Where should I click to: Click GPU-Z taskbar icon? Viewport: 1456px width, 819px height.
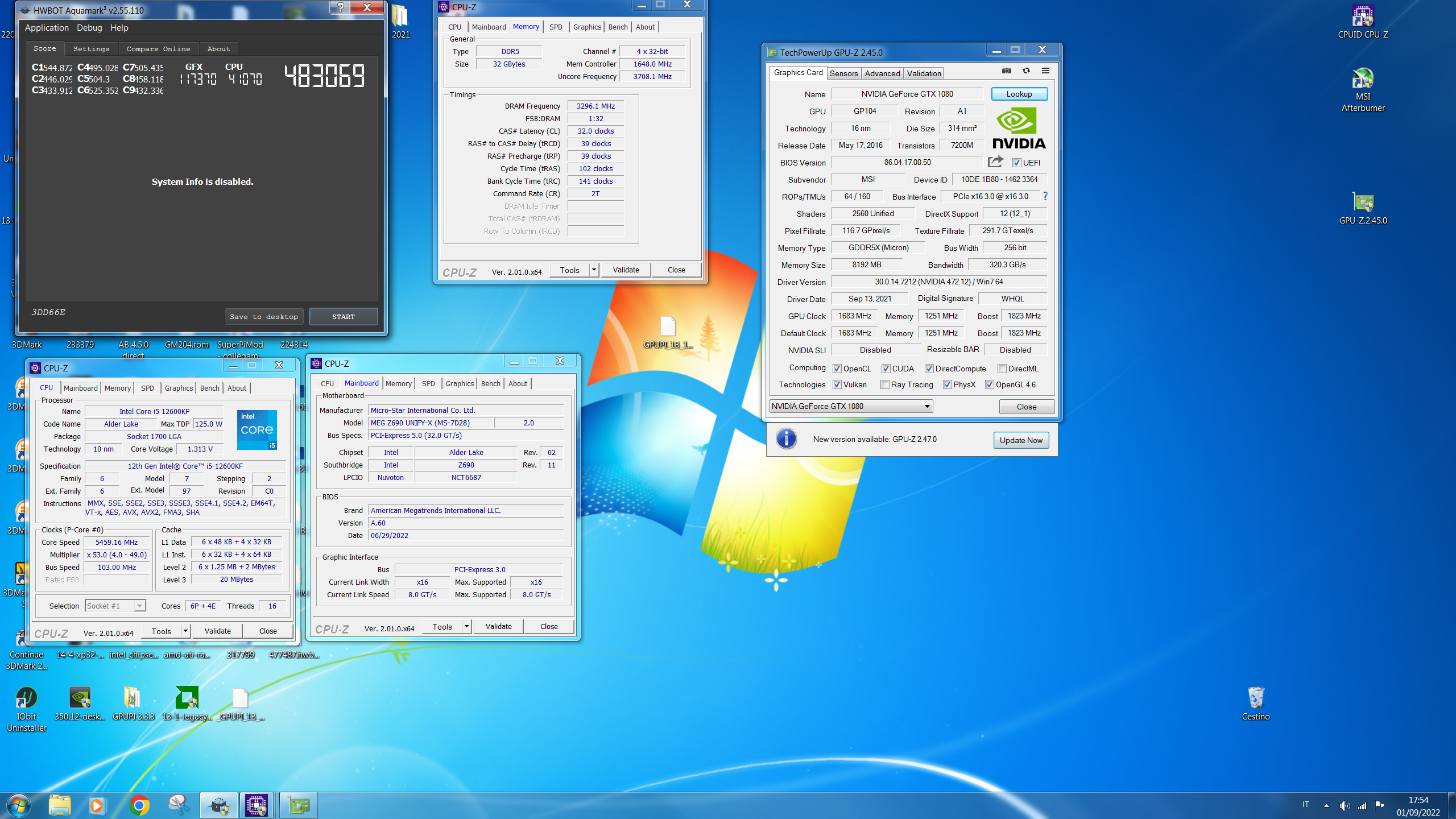pyautogui.click(x=298, y=805)
